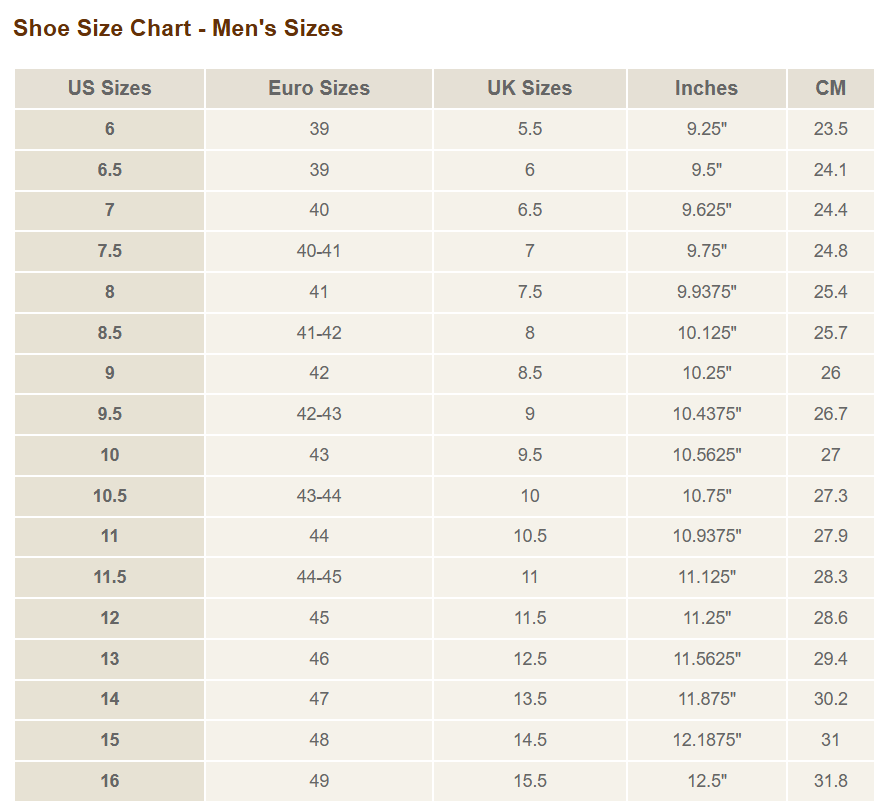Click the Euro Sizes column header

point(319,88)
